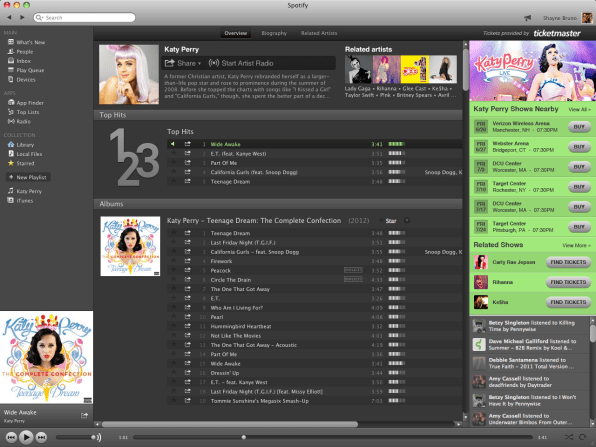Click share icon beside Wide Awake now playing
Viewport: 596px width, 447px height.
pyautogui.click(x=84, y=415)
